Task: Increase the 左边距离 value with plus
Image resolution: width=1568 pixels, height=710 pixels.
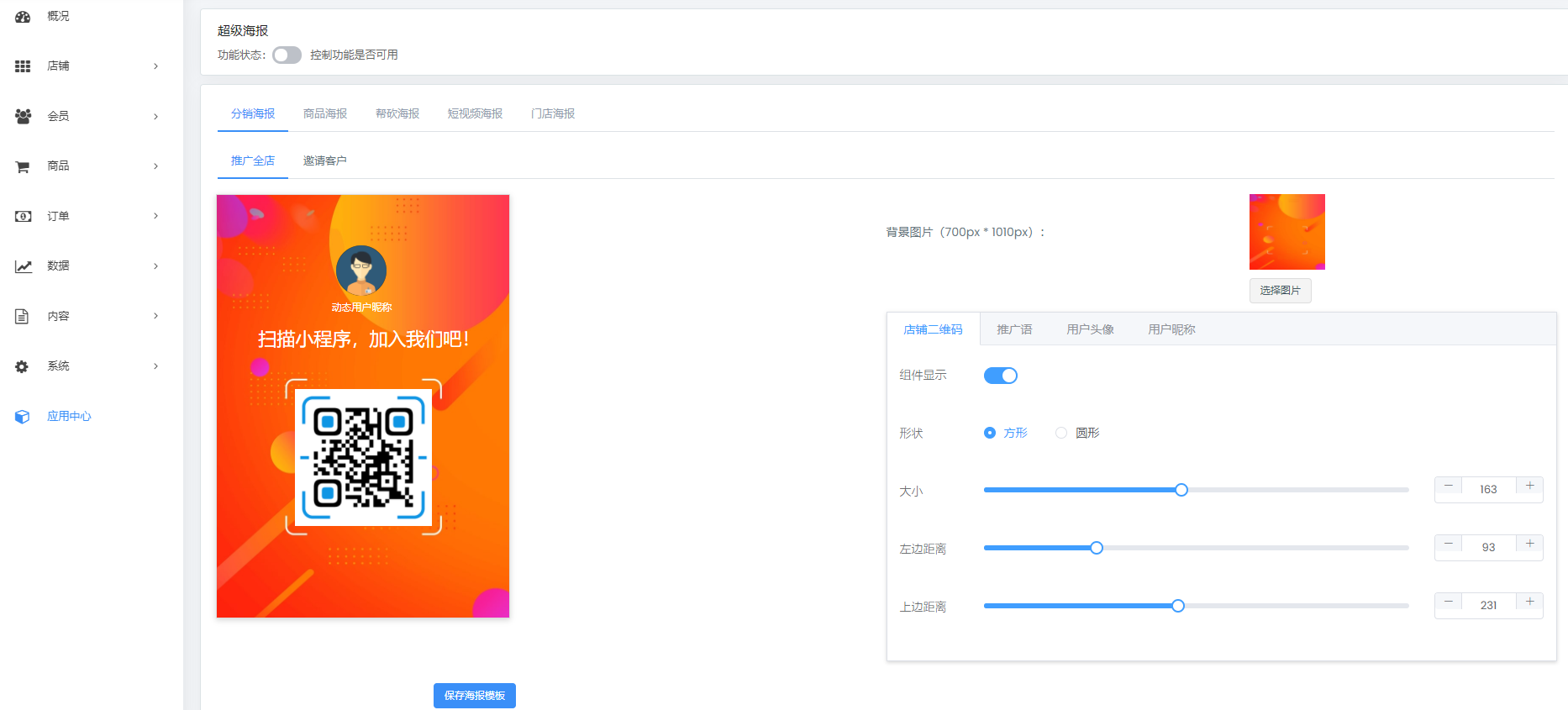Action: click(x=1529, y=544)
